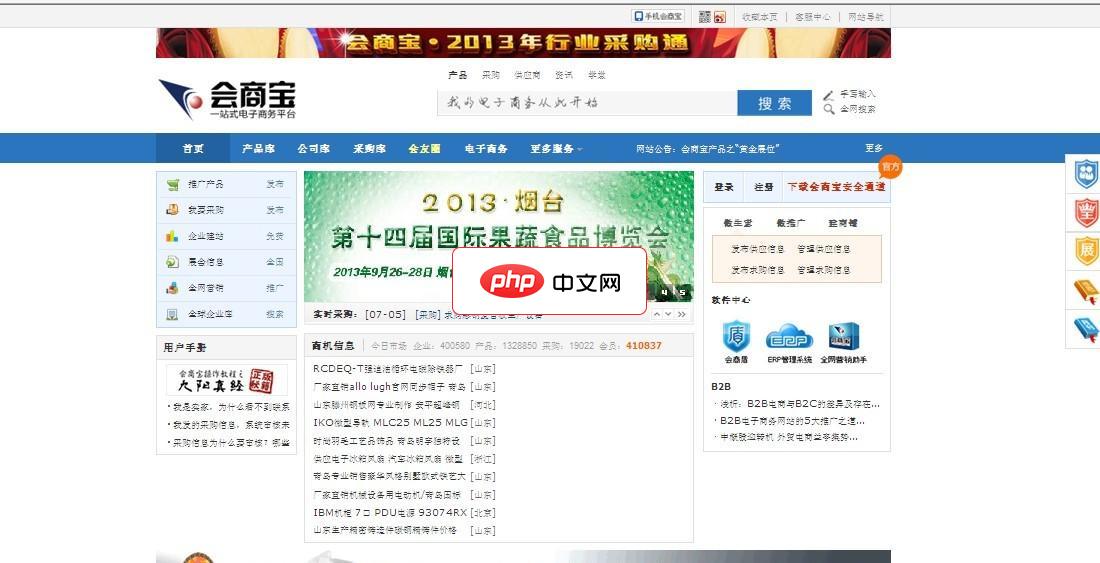Open the 网站导航 top bar link
This screenshot has height=563, width=1100.
(866, 17)
